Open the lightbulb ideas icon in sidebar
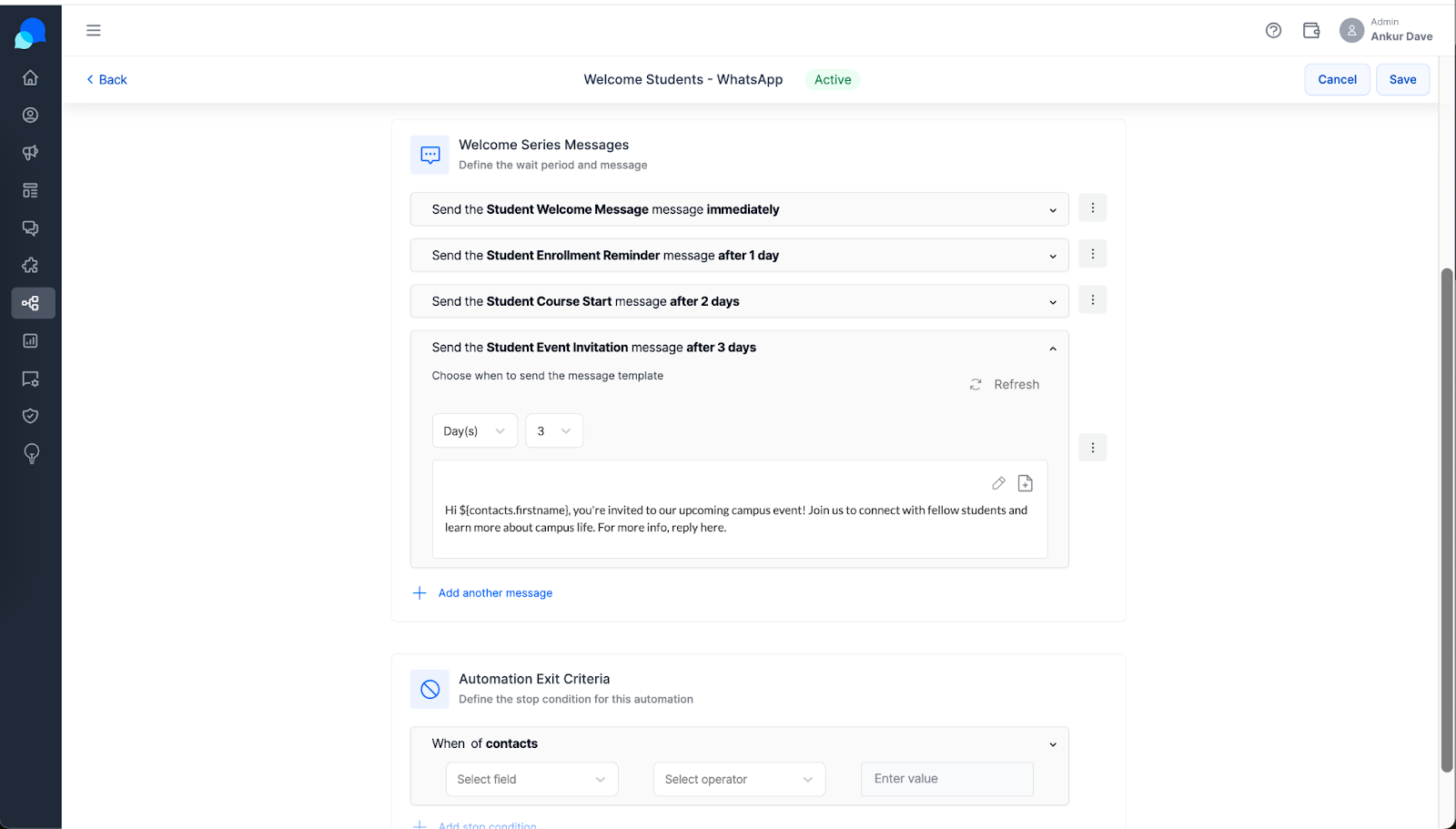The image size is (1456, 829). (x=31, y=453)
